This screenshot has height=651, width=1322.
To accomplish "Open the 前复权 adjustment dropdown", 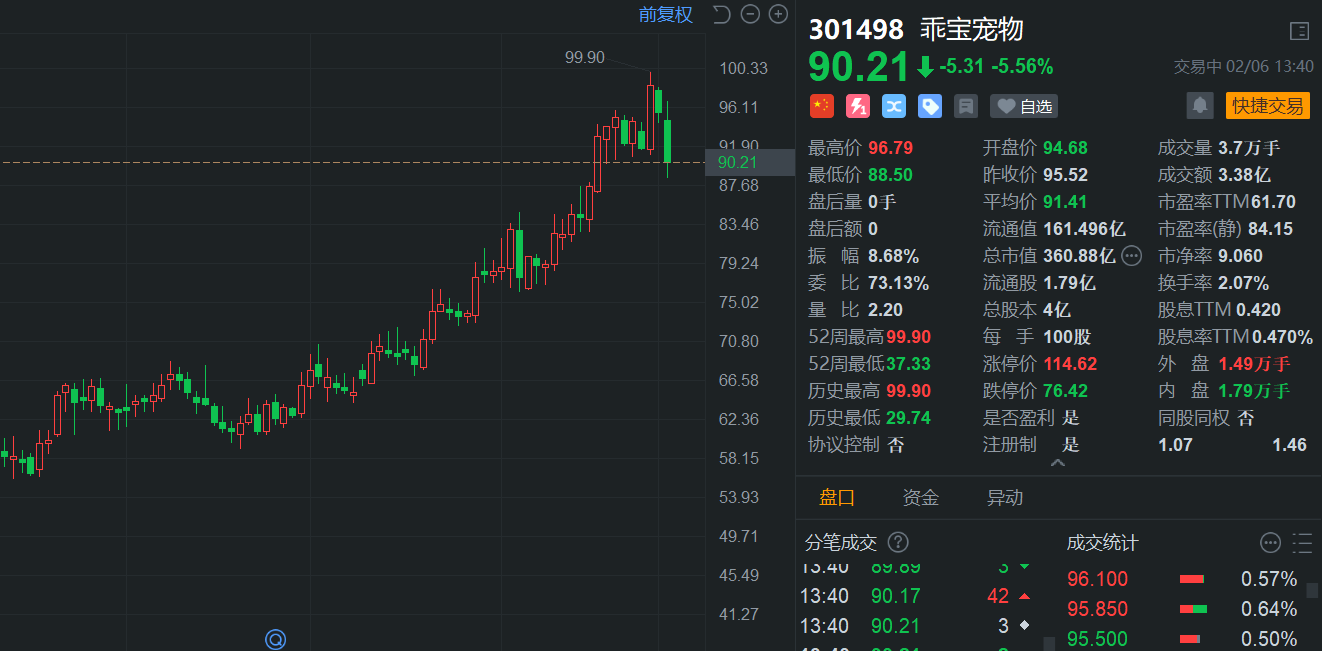I will (x=666, y=14).
